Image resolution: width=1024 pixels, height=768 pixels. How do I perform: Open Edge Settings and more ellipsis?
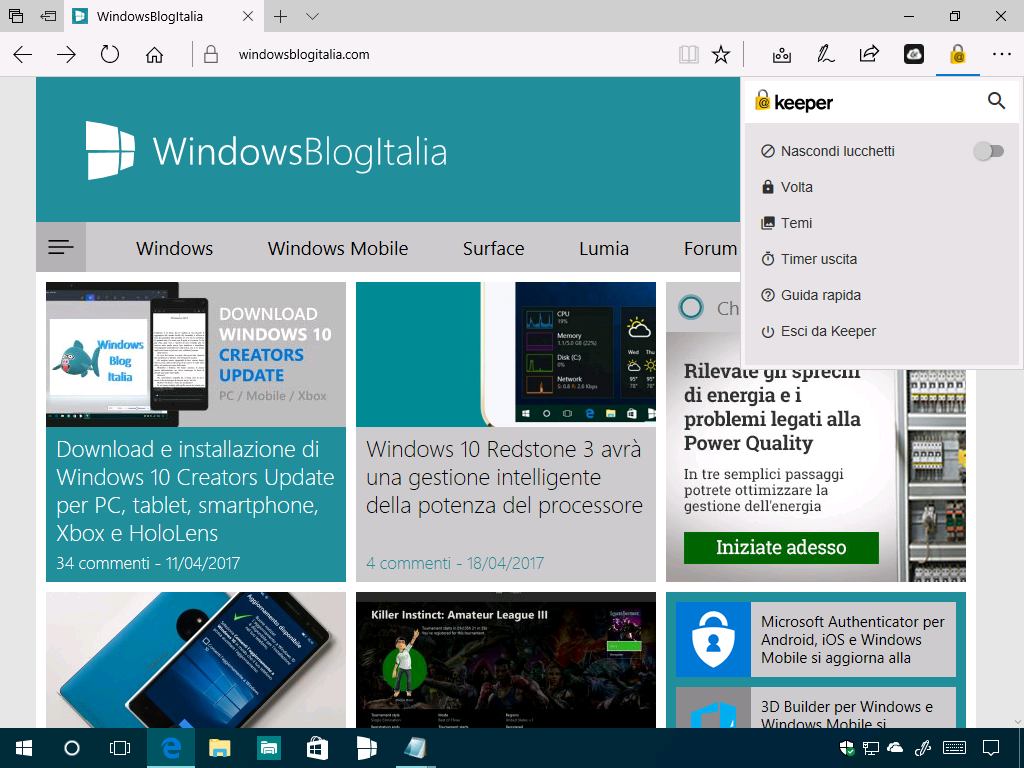(x=1001, y=55)
